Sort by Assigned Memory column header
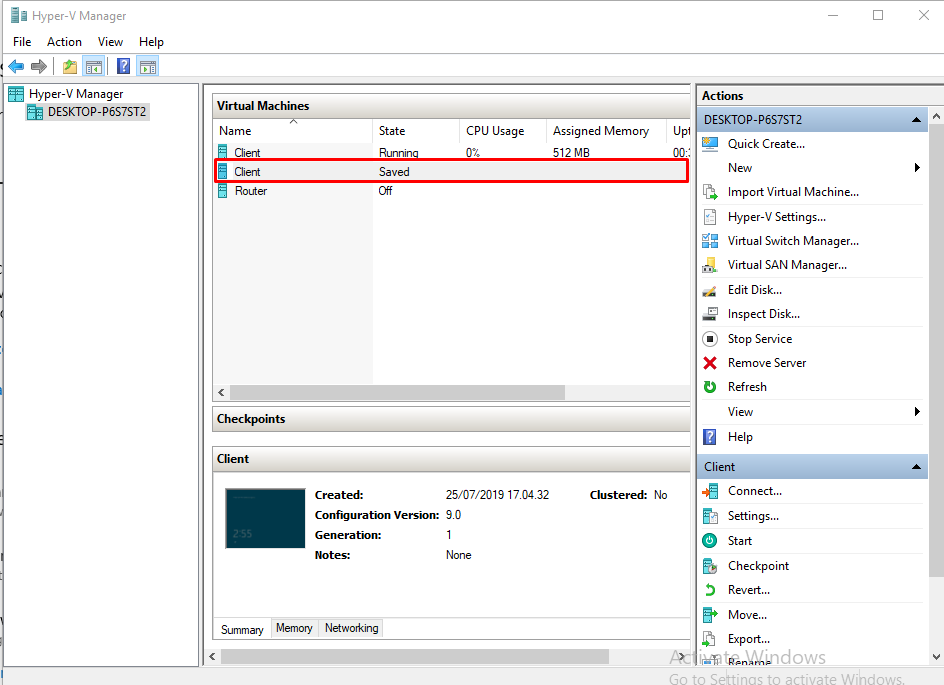944x685 pixels. [607, 131]
